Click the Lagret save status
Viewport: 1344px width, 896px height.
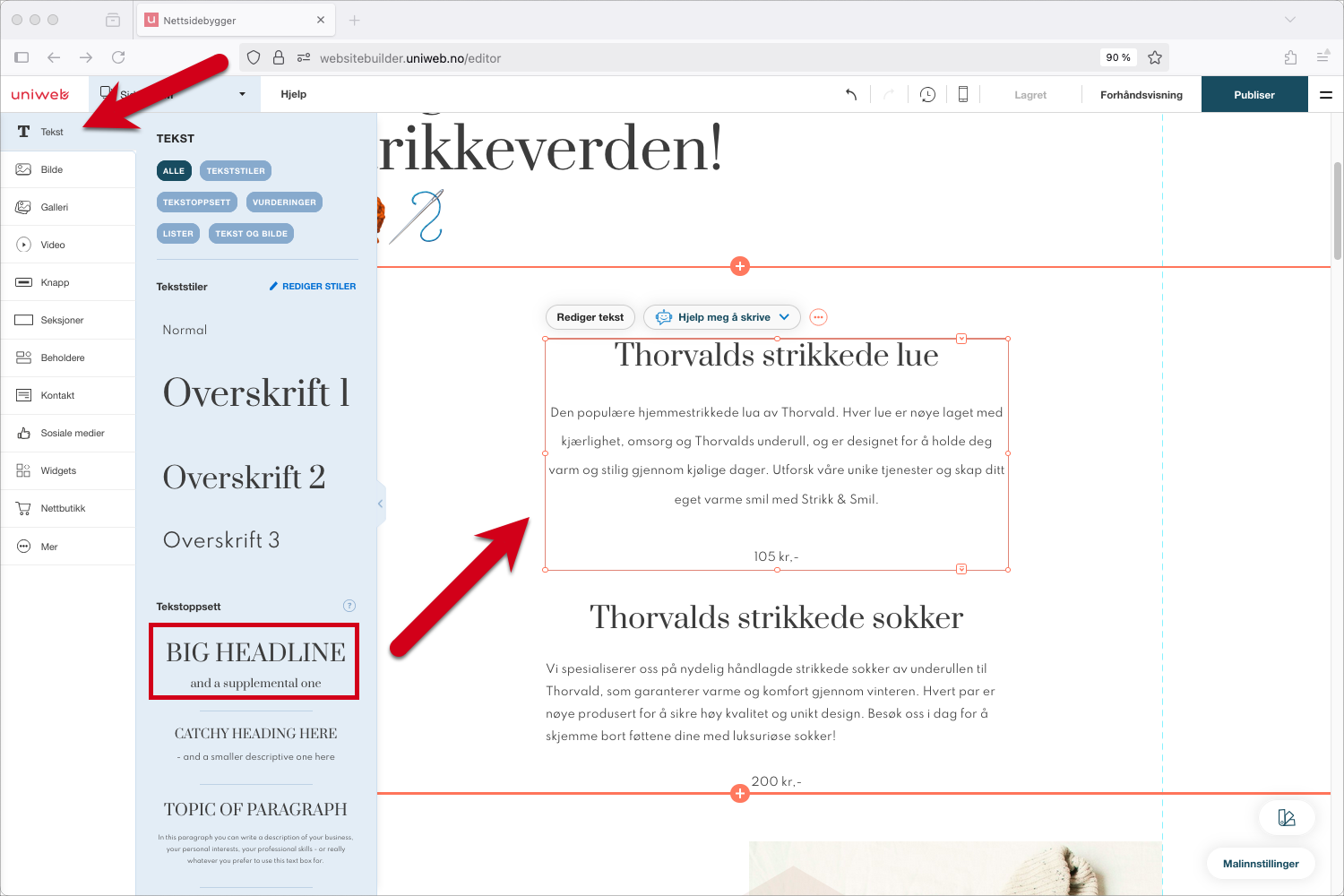point(1030,94)
